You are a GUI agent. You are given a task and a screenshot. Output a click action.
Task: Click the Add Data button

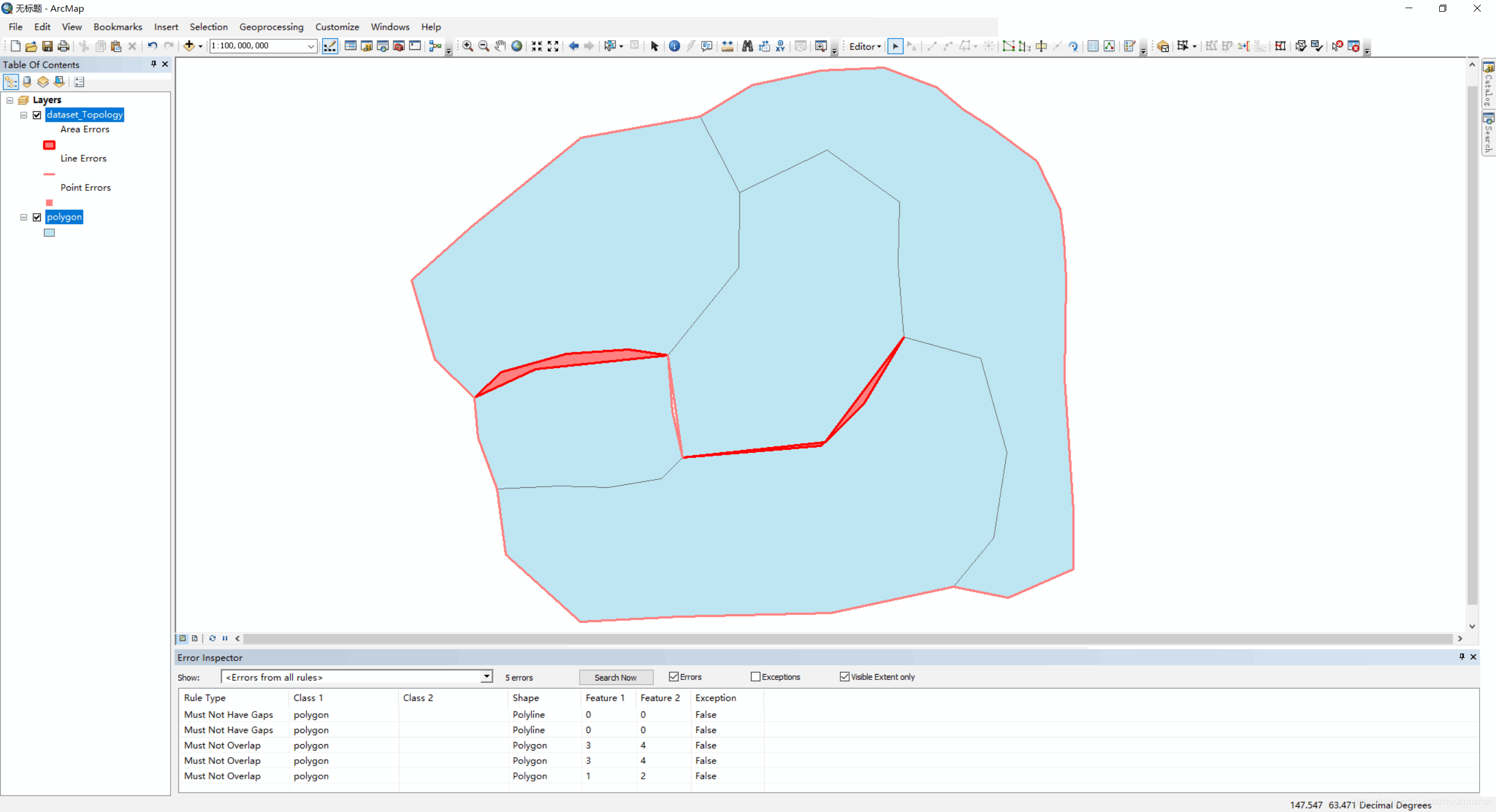[189, 46]
